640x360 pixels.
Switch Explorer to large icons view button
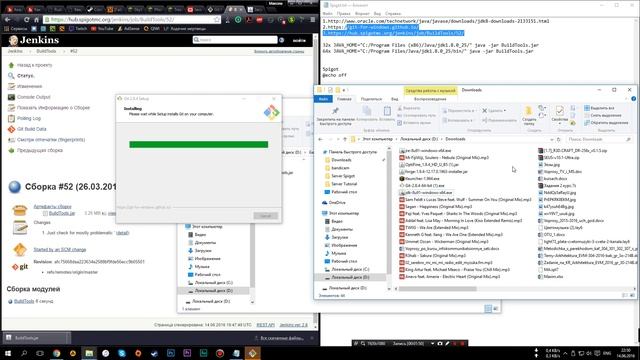click(x=632, y=295)
